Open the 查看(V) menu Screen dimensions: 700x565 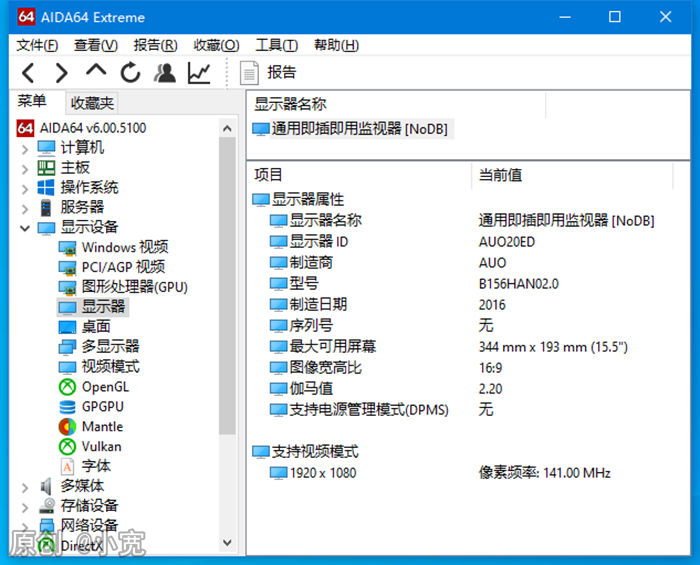coord(96,45)
